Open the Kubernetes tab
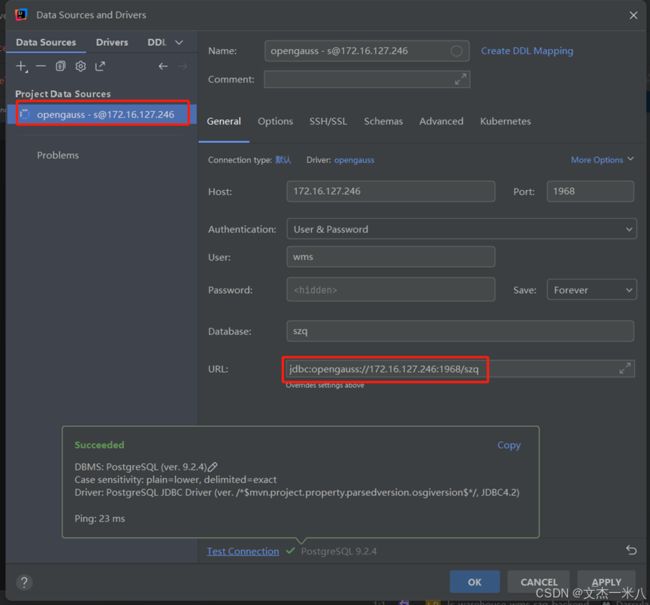 click(x=505, y=121)
